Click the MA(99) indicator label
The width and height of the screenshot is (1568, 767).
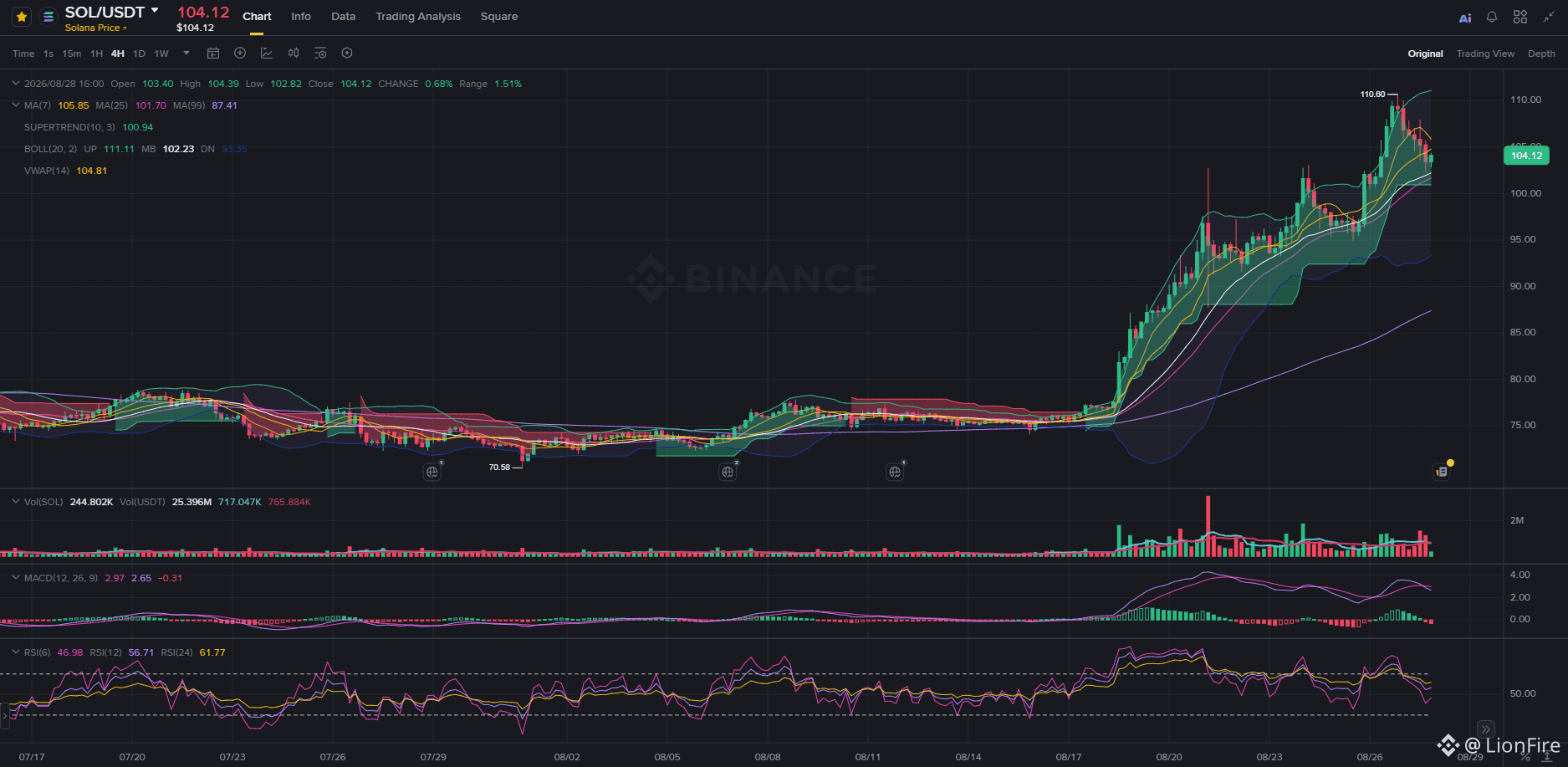[x=189, y=105]
